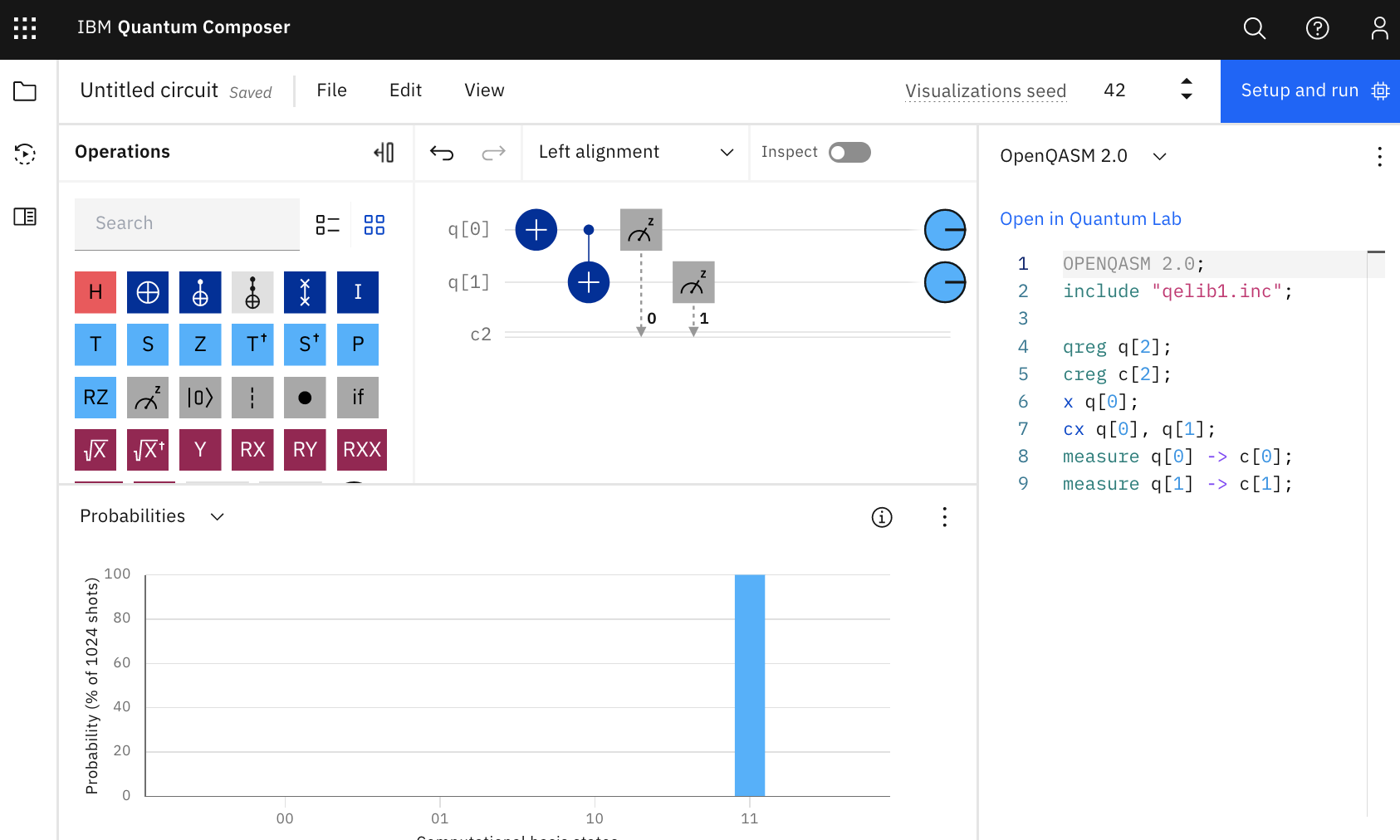Select the measurement on q[0] wire
This screenshot has width=1400, height=840.
coord(641,230)
